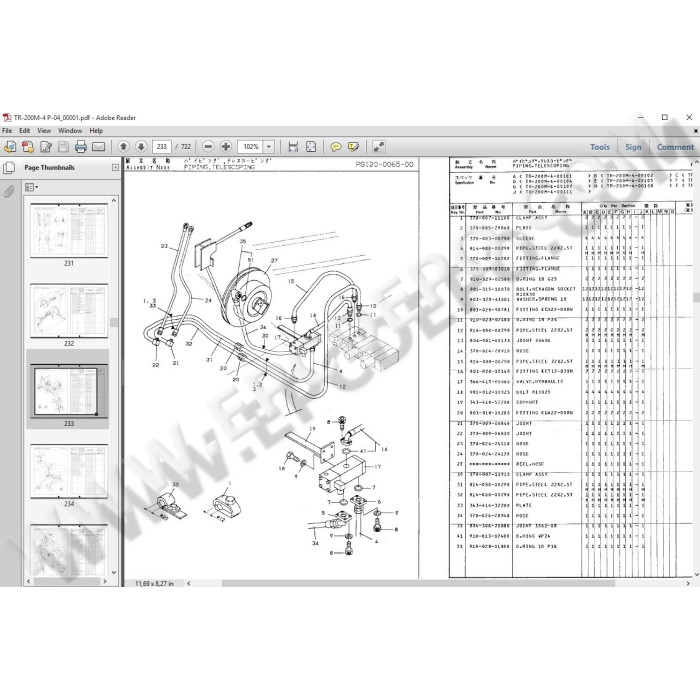
Task: Click the Save floppy disk icon
Action: coord(63,146)
